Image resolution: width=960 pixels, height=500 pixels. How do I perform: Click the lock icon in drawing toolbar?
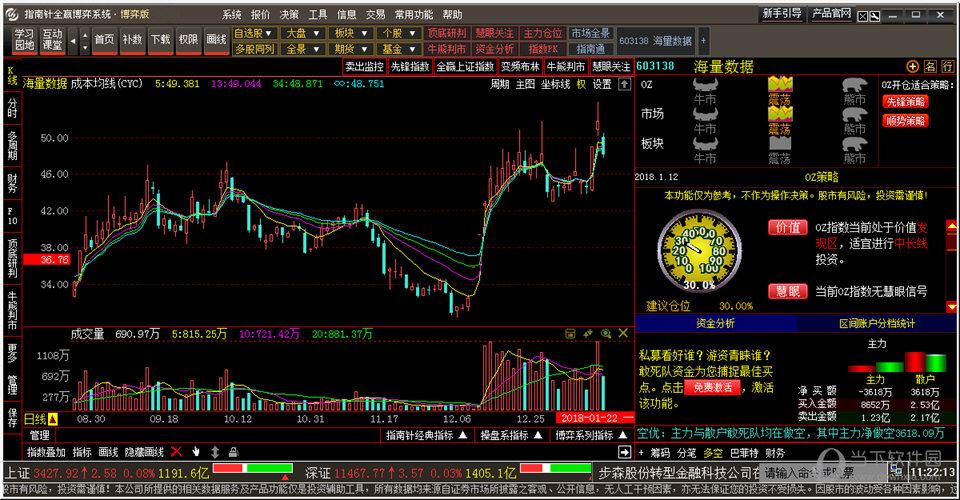click(233, 452)
